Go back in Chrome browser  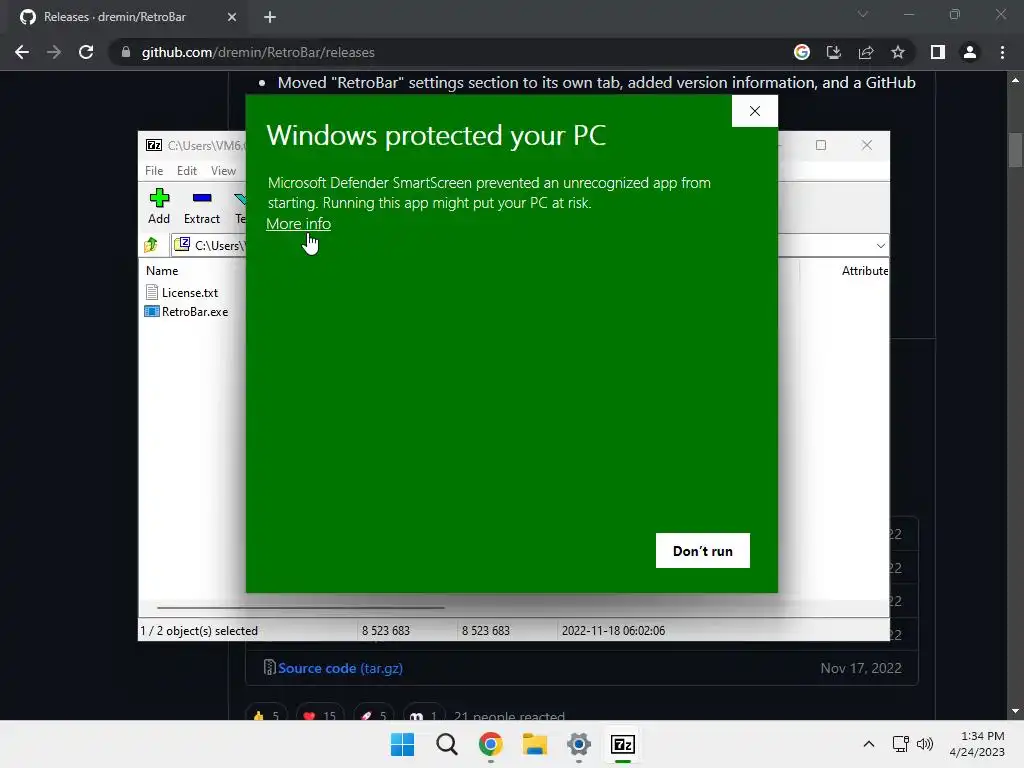[22, 52]
